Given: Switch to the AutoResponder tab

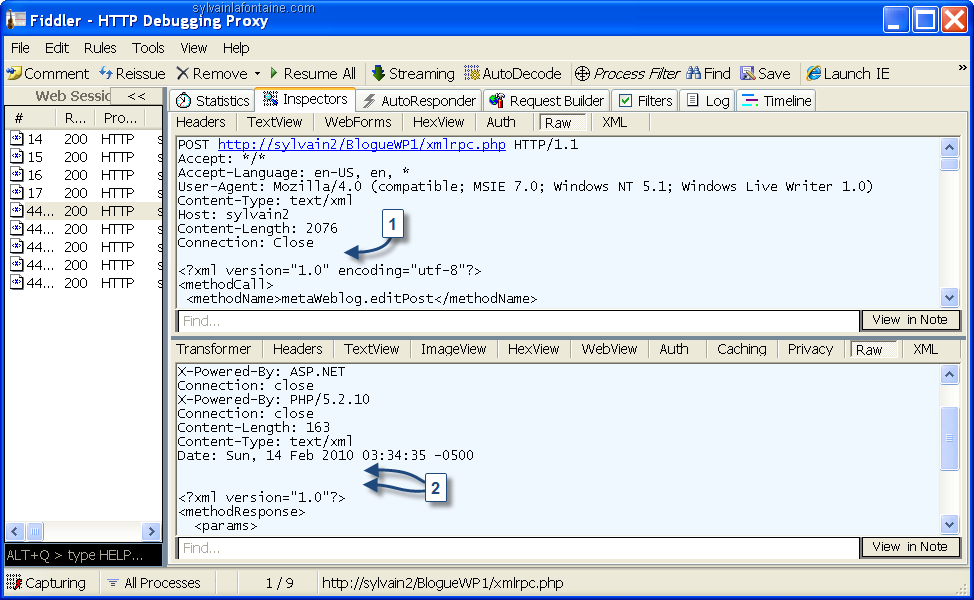Looking at the screenshot, I should tap(419, 101).
